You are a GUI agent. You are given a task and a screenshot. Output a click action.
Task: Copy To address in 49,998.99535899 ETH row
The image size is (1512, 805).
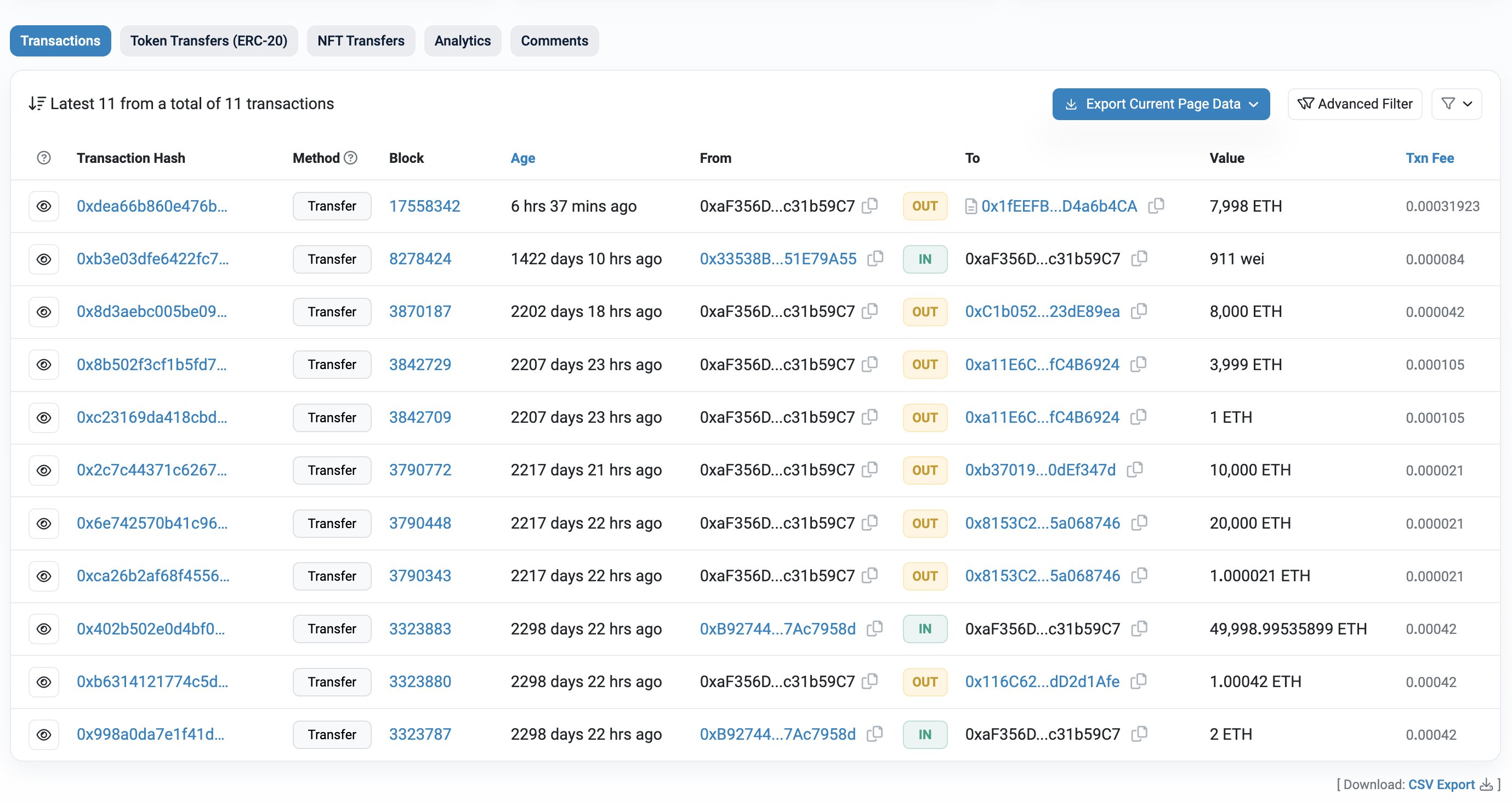pyautogui.click(x=1139, y=628)
